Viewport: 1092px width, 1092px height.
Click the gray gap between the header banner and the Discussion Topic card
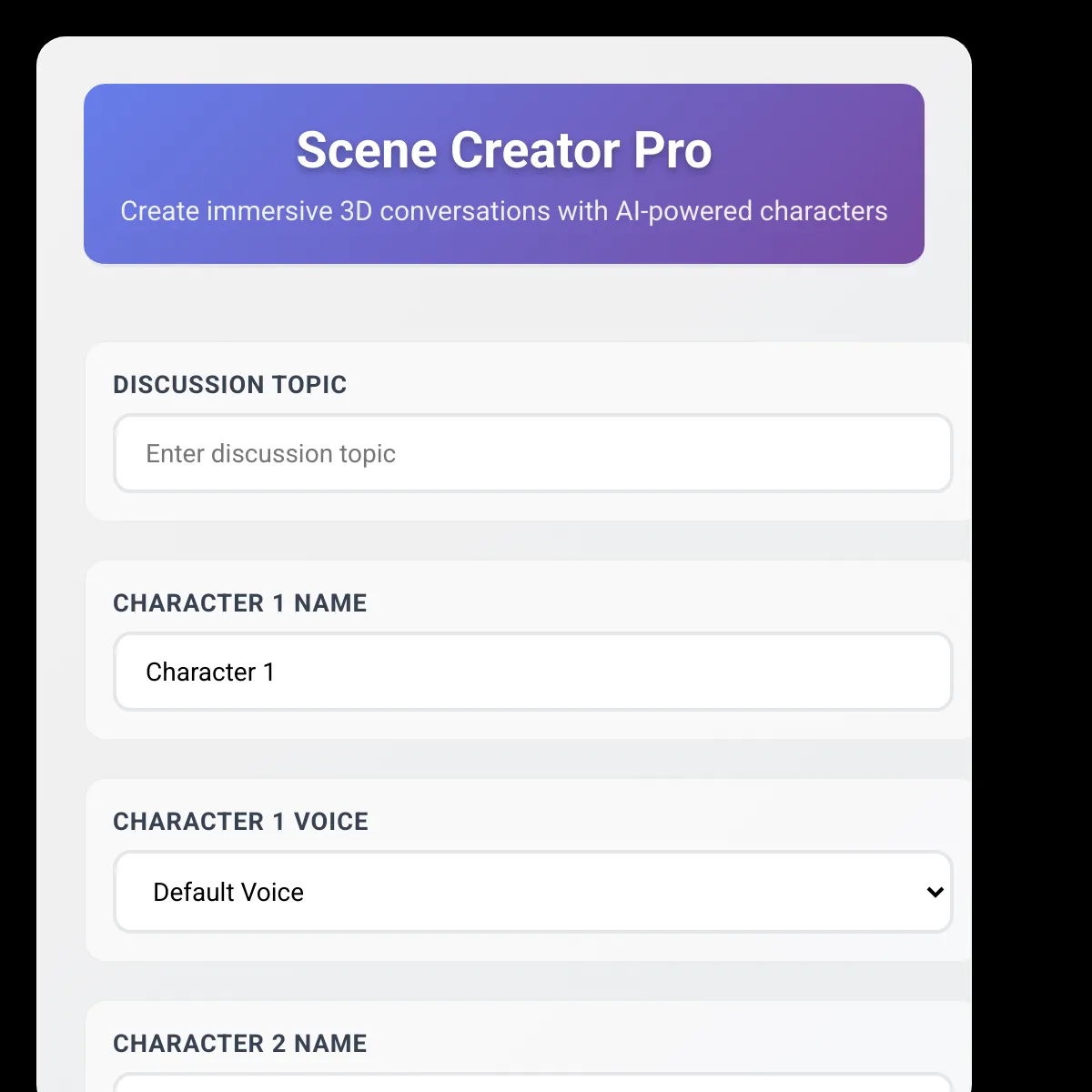(x=504, y=303)
